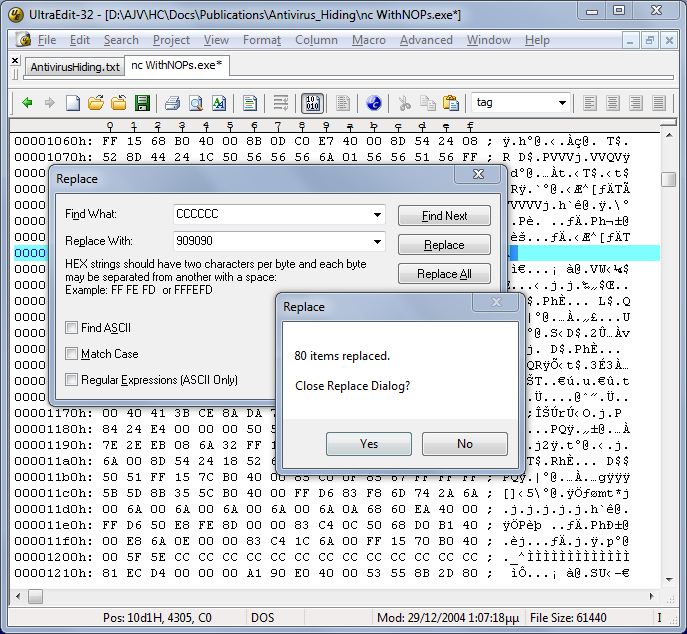Click the greyed column mode page icon
The width and height of the screenshot is (687, 634).
343,103
